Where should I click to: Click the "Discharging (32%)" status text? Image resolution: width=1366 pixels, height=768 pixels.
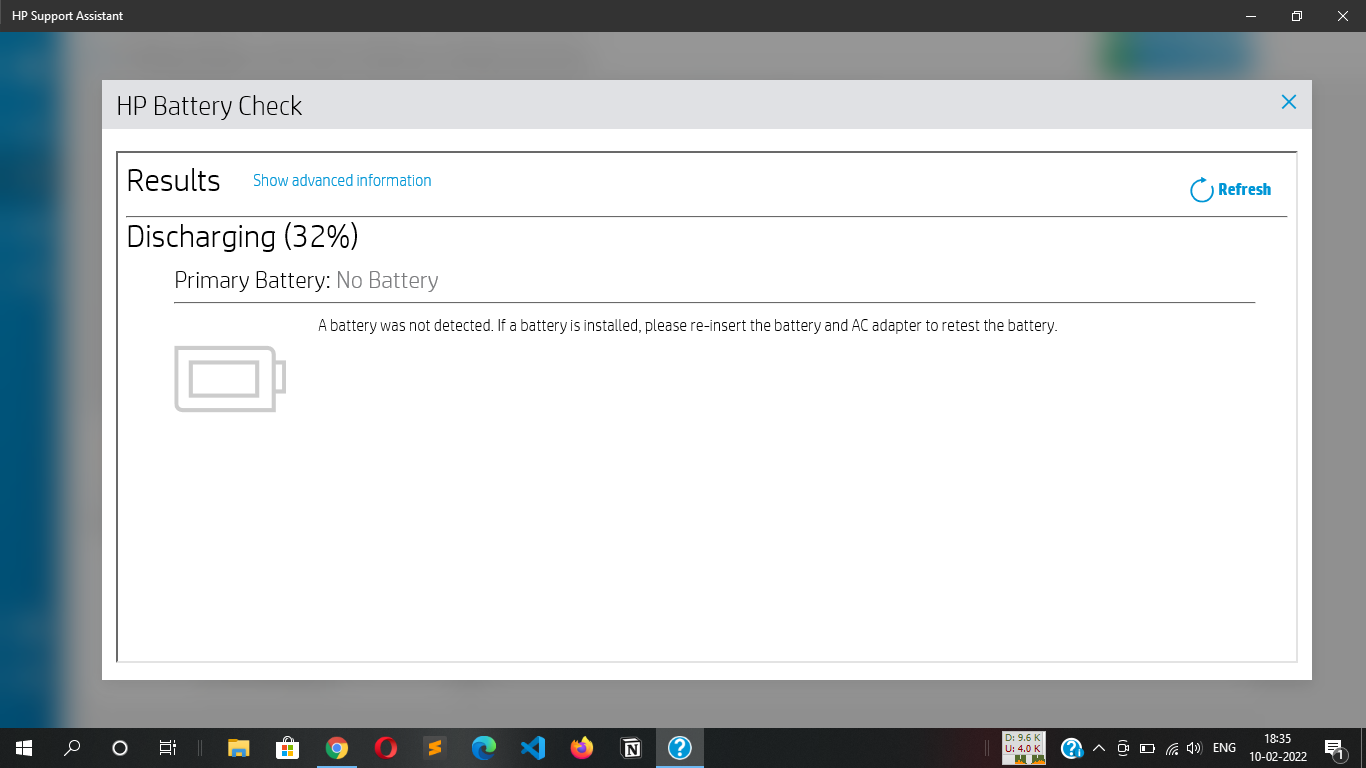[242, 237]
